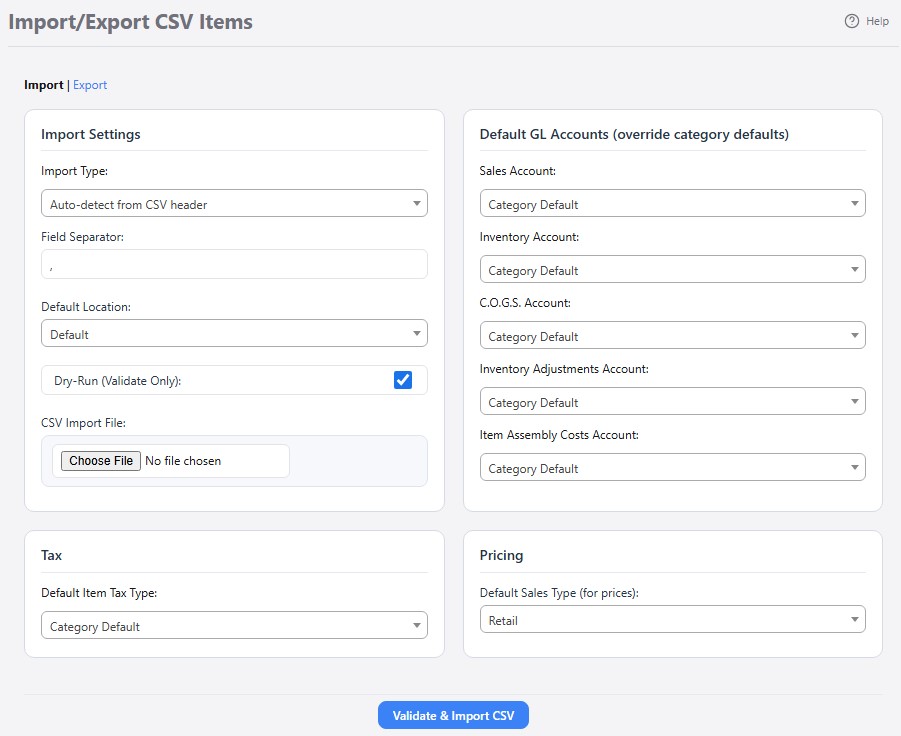
Task: Open the Default Location dropdown
Action: [234, 333]
